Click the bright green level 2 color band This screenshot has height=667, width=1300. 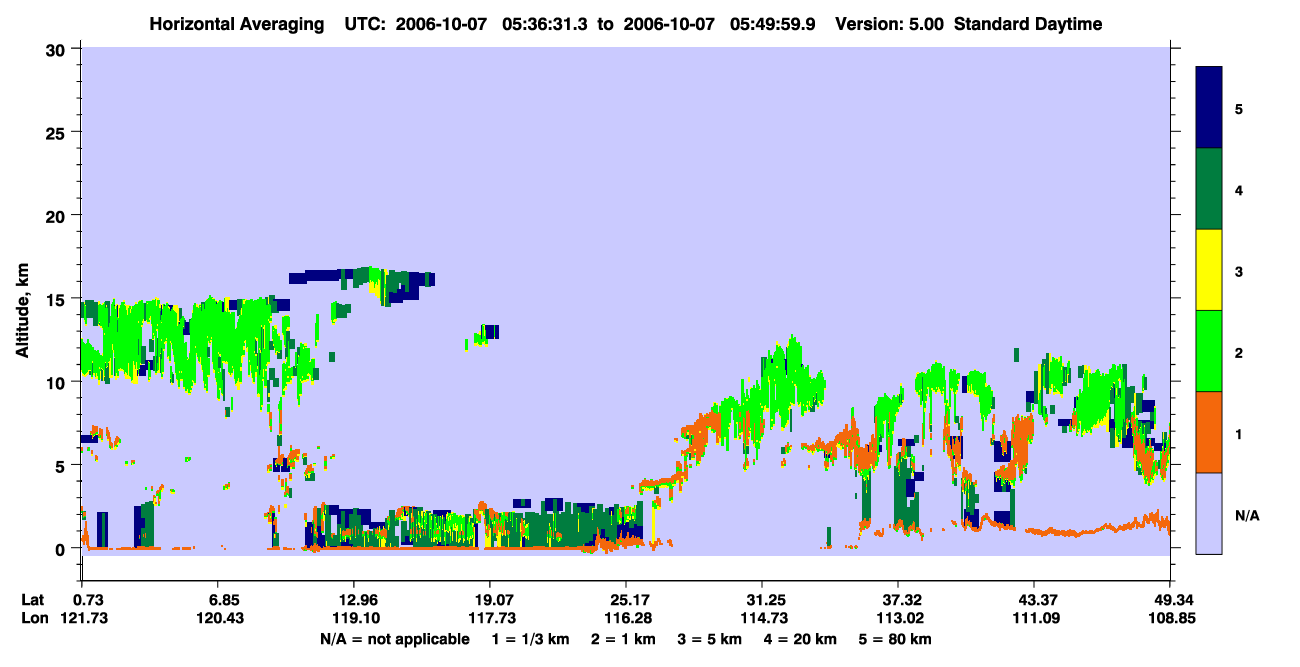click(x=1209, y=351)
